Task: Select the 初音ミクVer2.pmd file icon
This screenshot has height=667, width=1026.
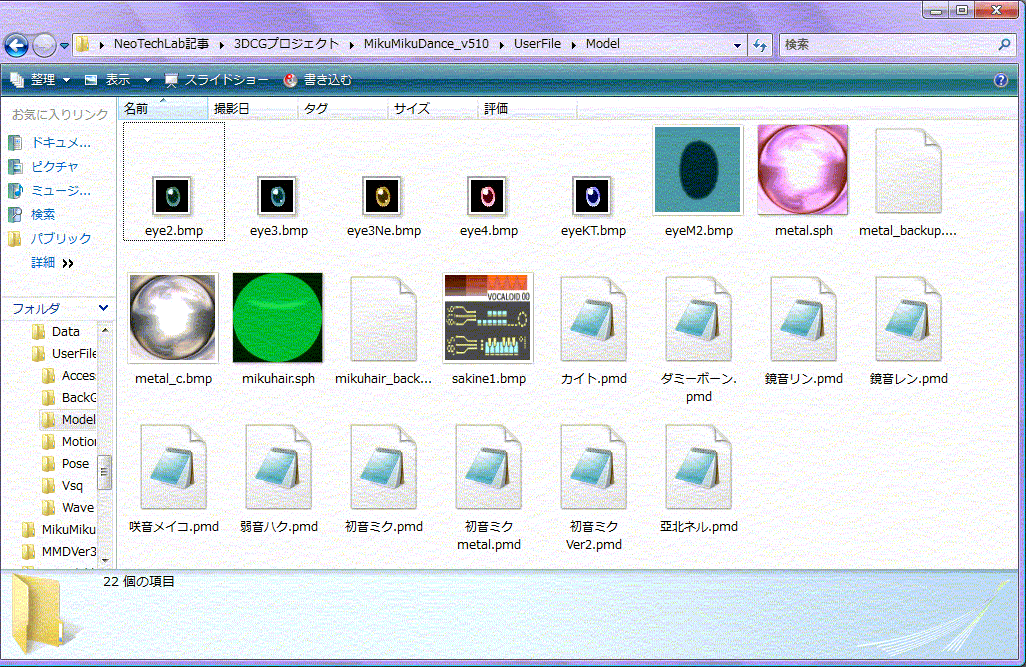Action: point(593,467)
